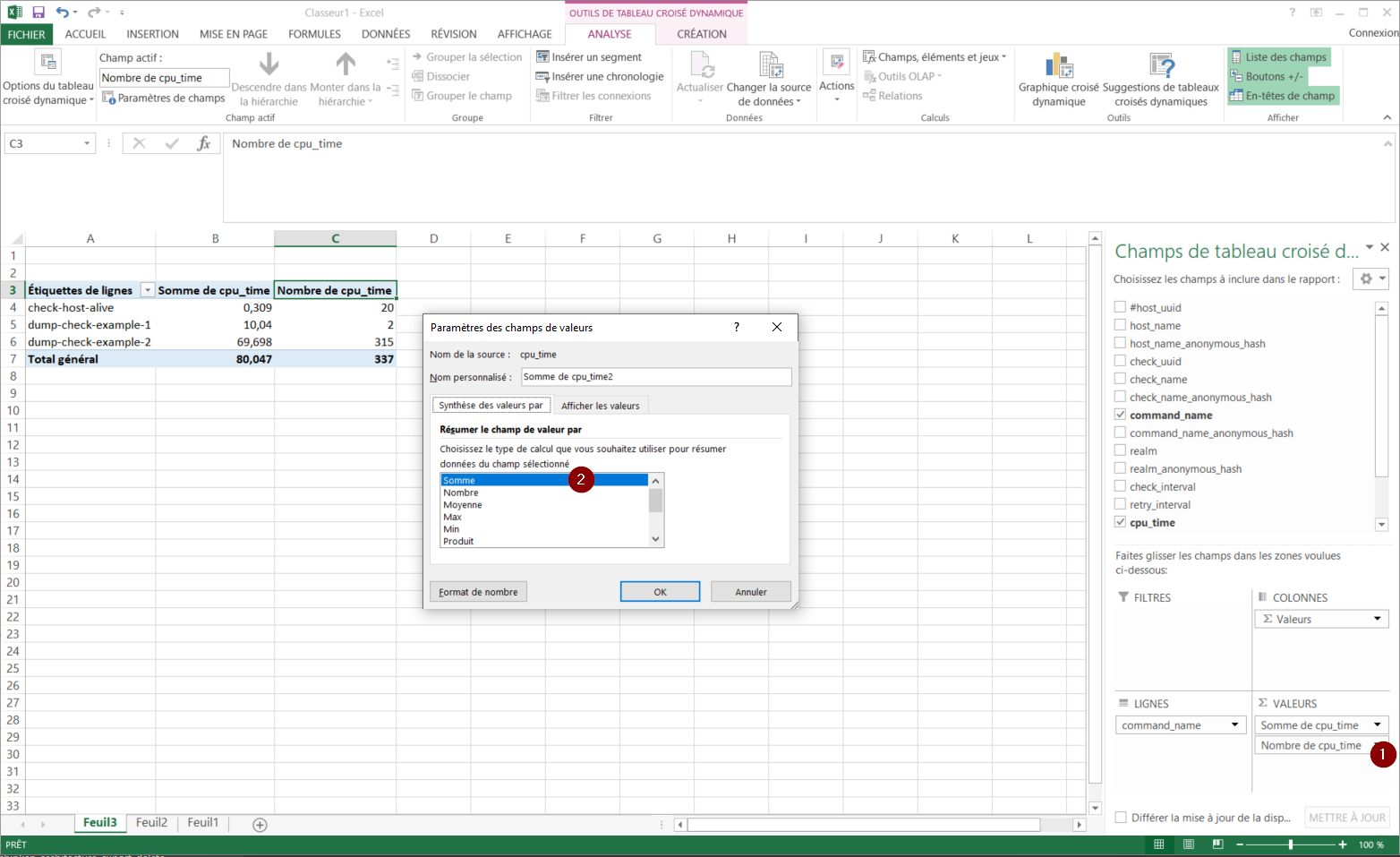Click the Actualiser refresh icon

tap(700, 65)
